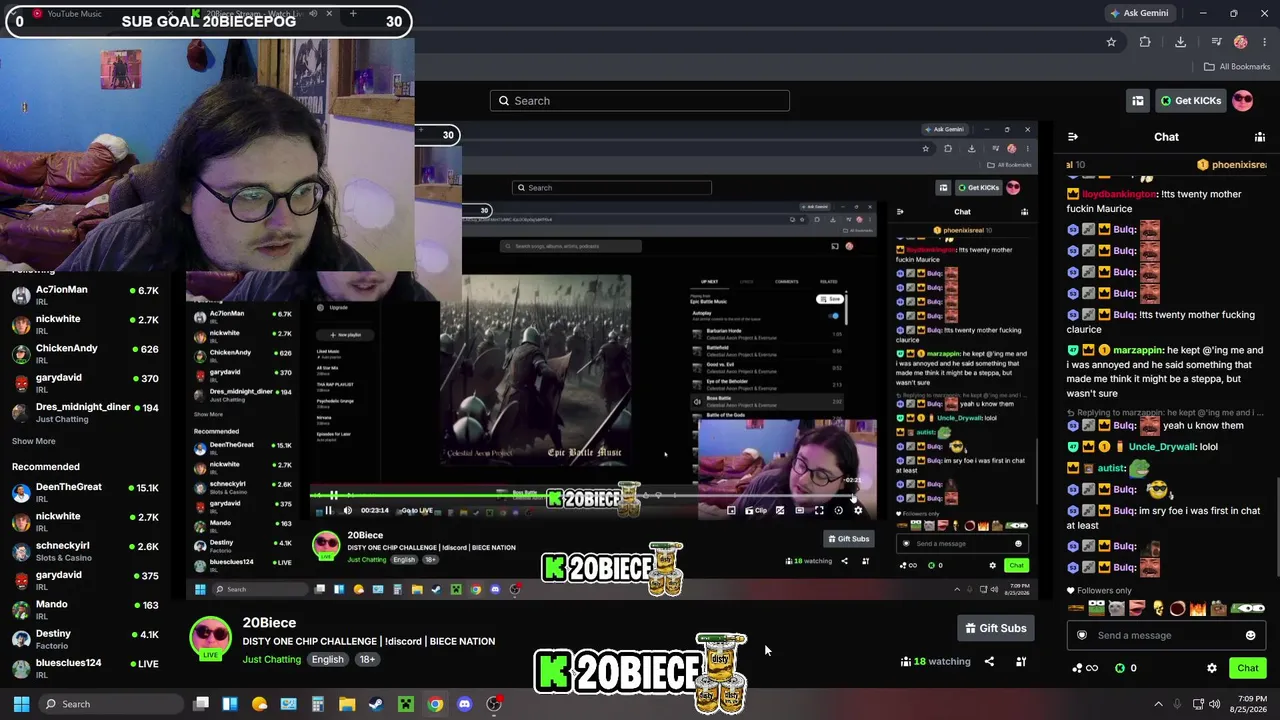Image resolution: width=1280 pixels, height=720 pixels.
Task: Click Uncle_Drywall's username in chat
Action: tap(1162, 447)
